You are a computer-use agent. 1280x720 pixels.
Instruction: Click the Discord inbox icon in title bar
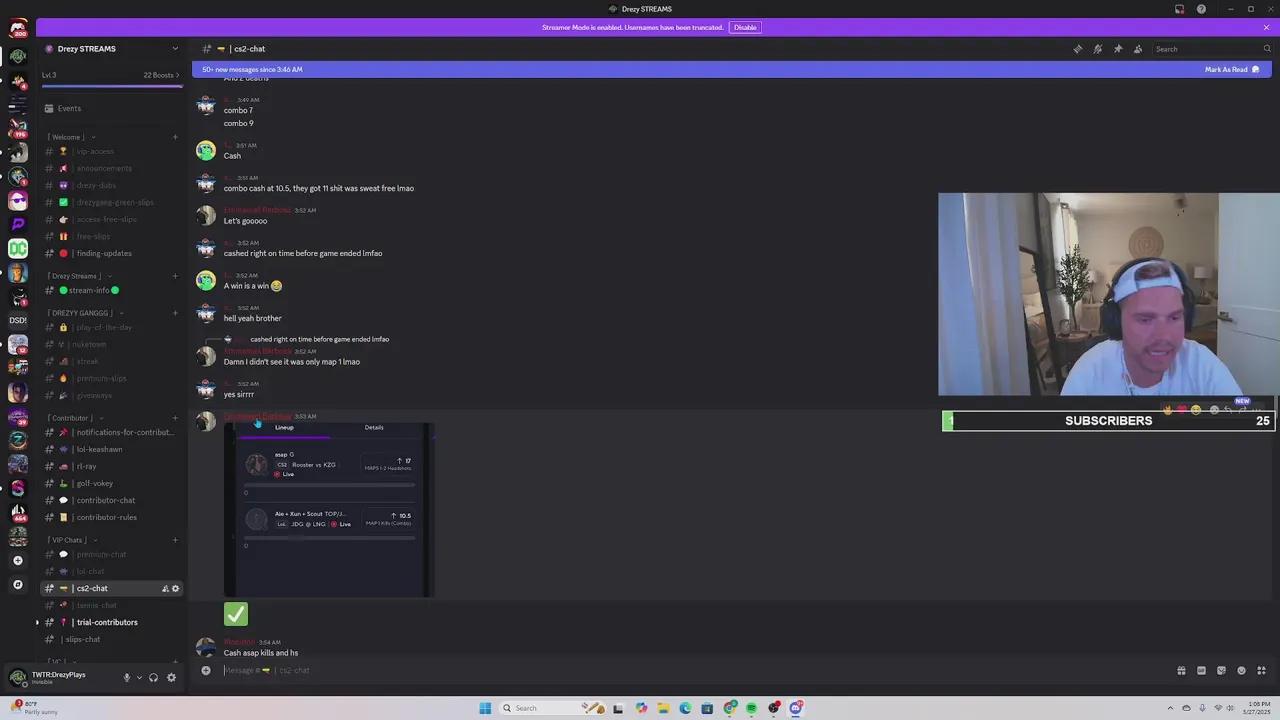[x=1179, y=9]
